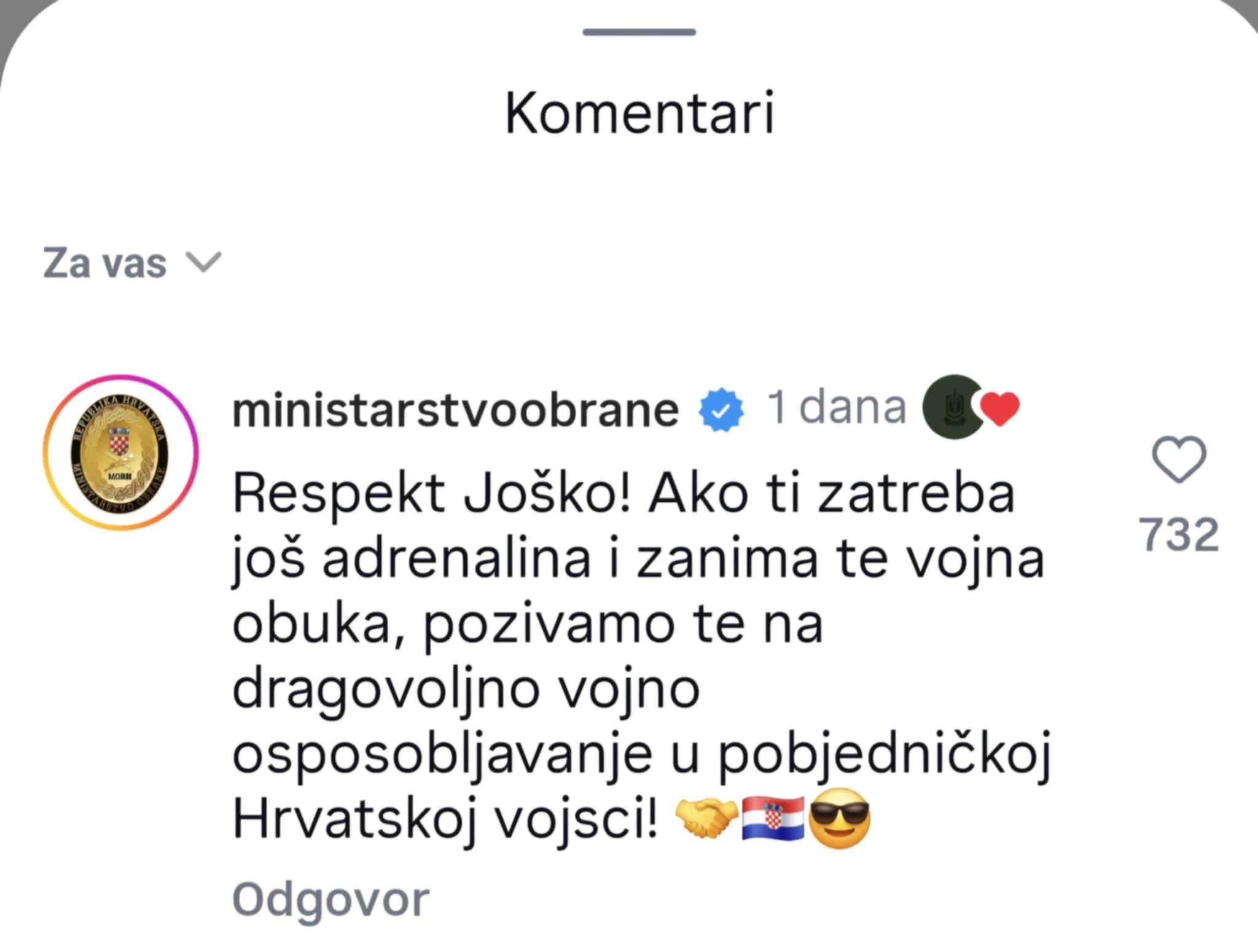This screenshot has width=1258, height=952.
Task: Tap the sunglasses smiley emoji
Action: (840, 819)
